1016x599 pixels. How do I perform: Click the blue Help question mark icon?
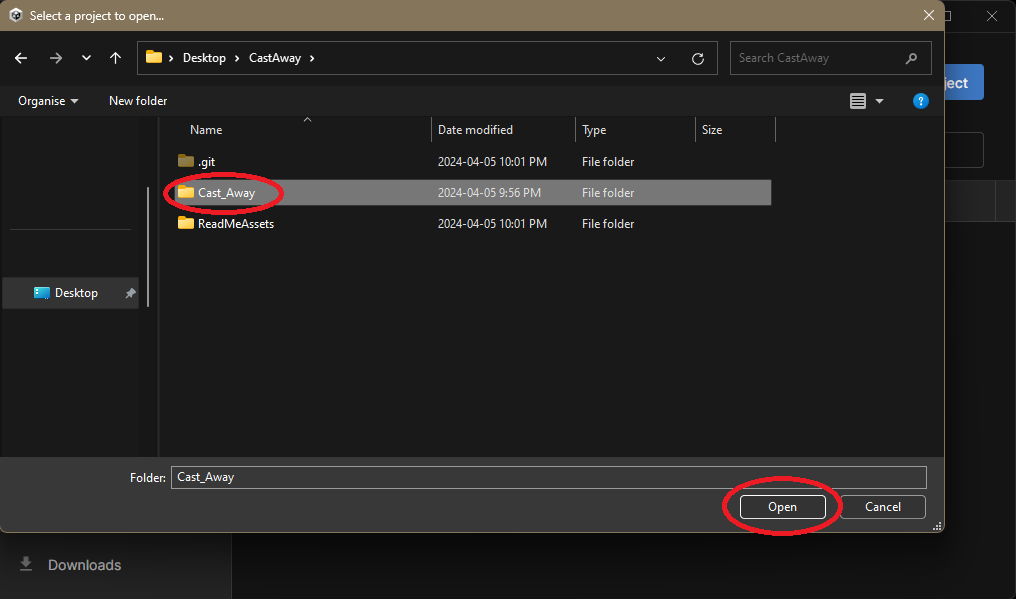point(921,101)
